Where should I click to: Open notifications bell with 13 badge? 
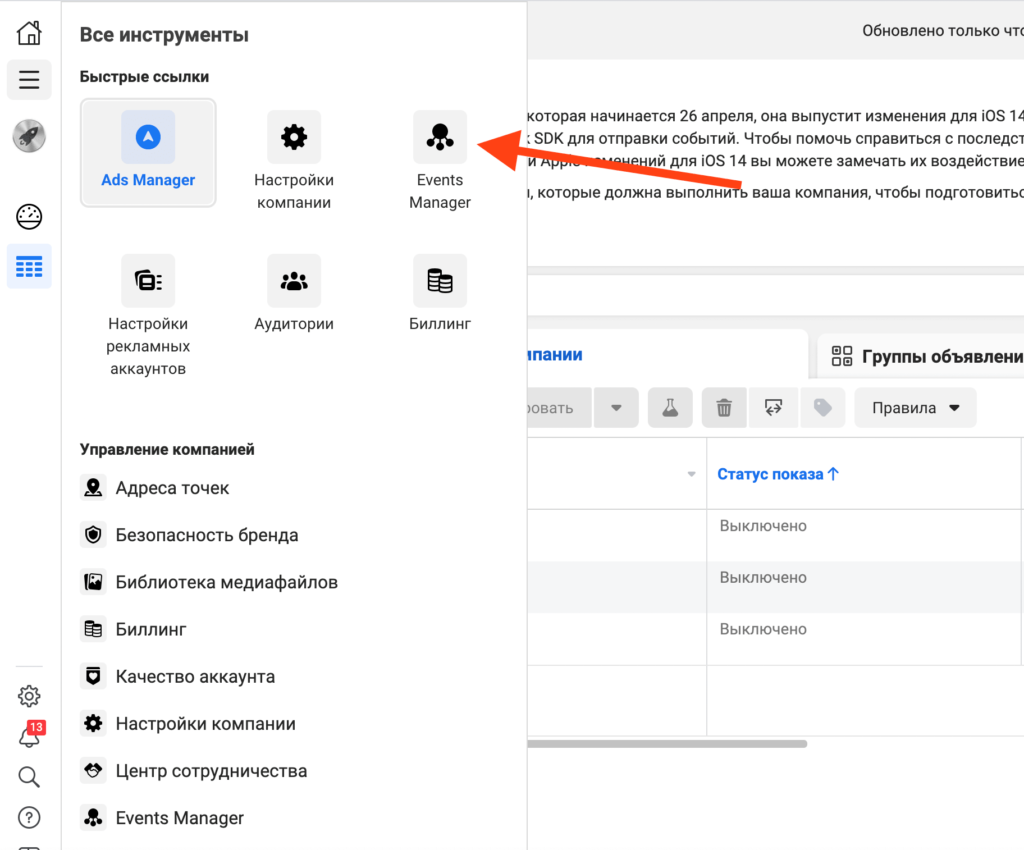(29, 737)
